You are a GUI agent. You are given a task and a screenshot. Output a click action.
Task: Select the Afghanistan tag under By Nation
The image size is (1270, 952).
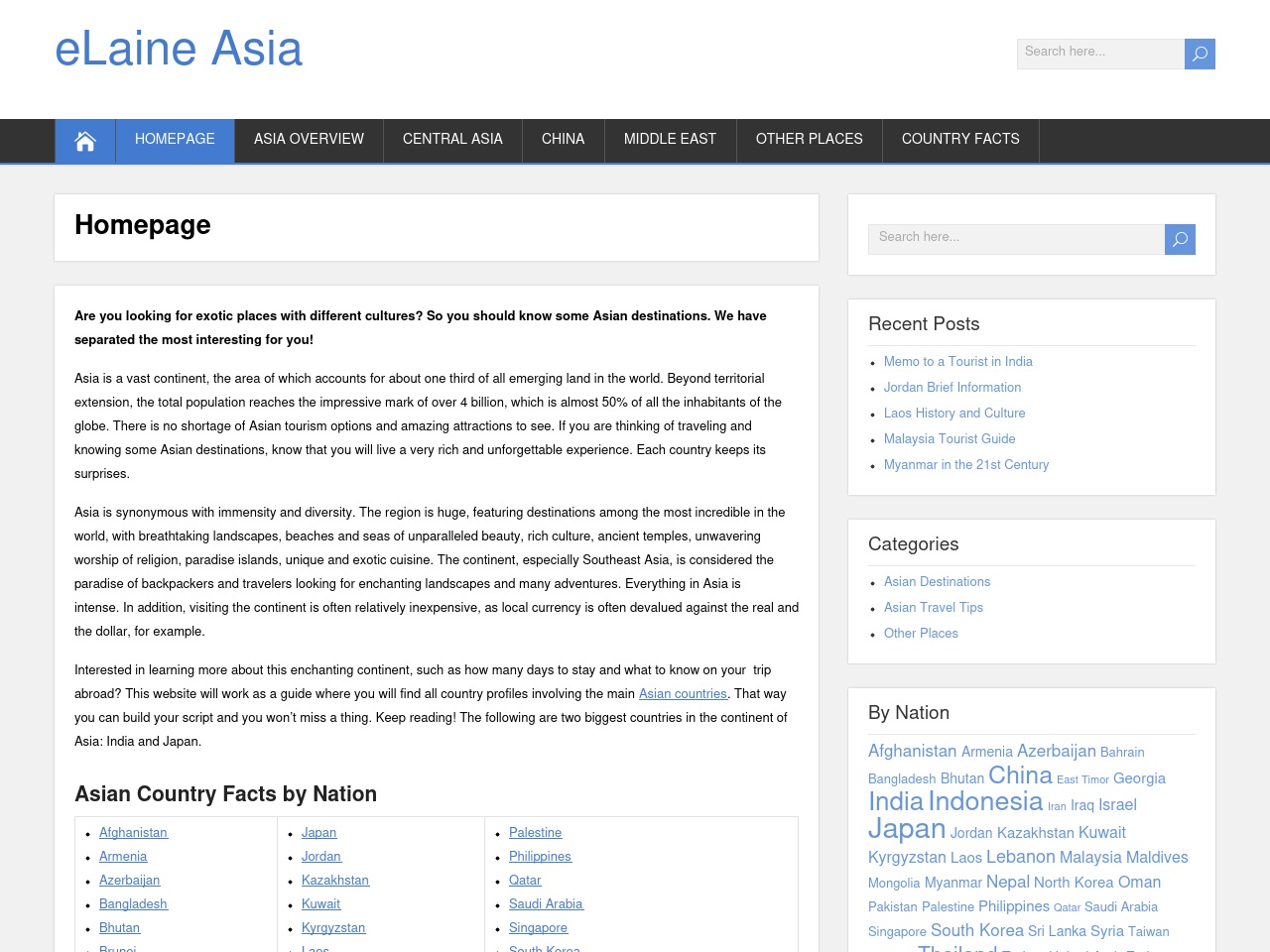pyautogui.click(x=912, y=752)
